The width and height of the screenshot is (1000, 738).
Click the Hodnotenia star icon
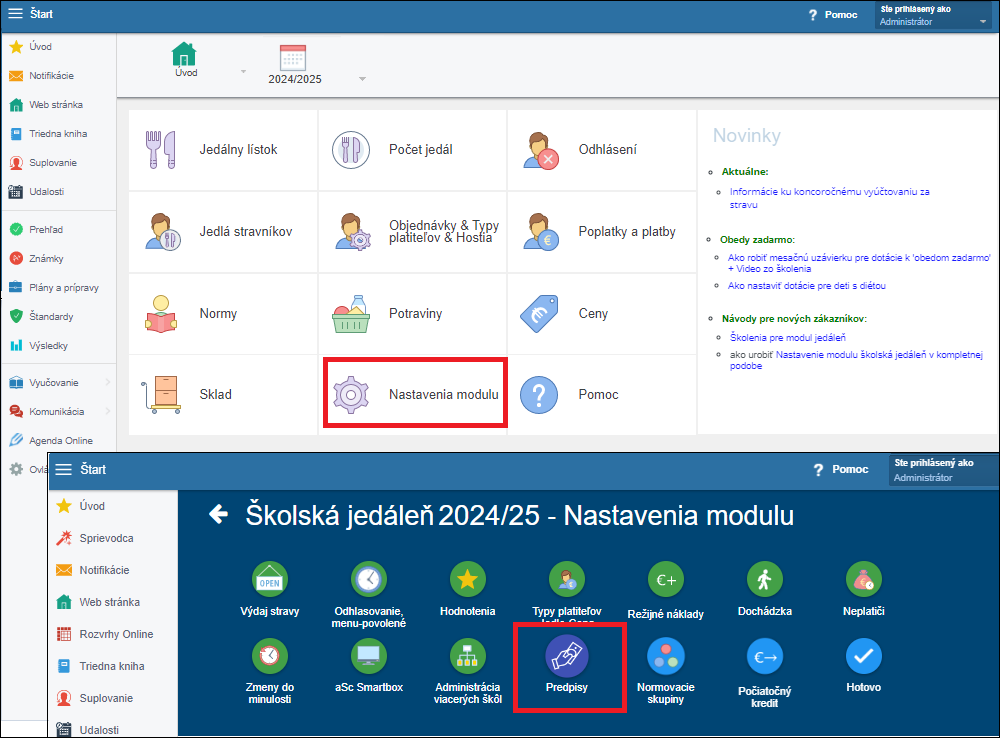tap(467, 579)
